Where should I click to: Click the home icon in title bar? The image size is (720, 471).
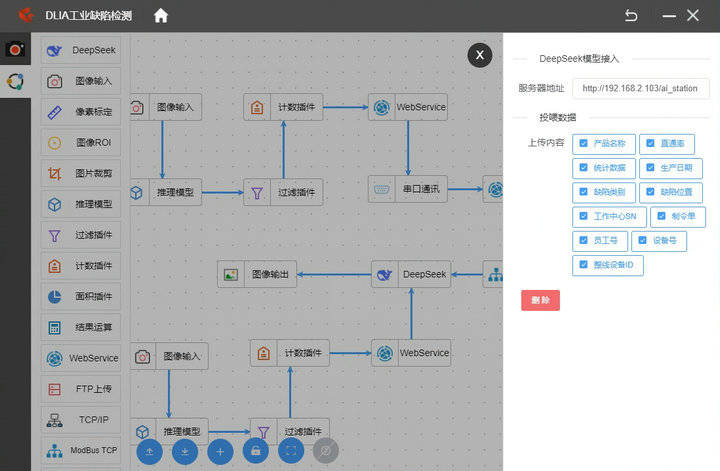161,16
